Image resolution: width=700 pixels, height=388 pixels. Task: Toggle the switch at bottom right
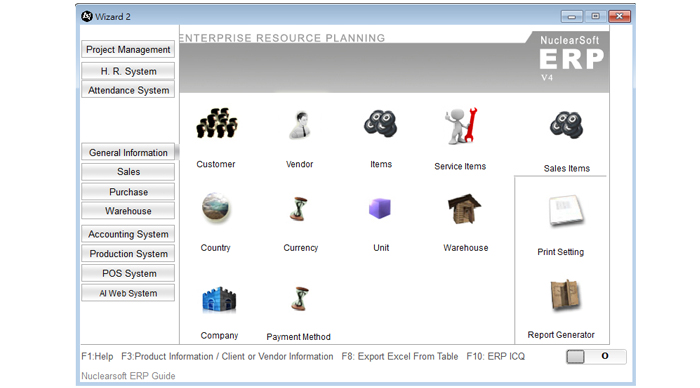596,356
